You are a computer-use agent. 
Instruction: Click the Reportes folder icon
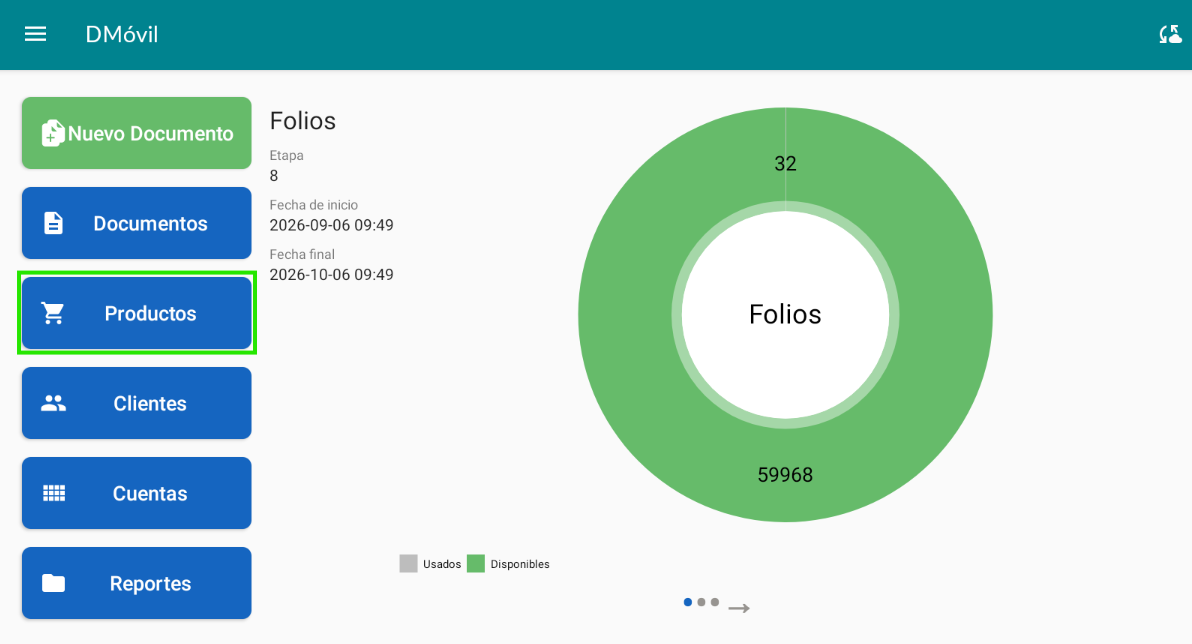53,583
